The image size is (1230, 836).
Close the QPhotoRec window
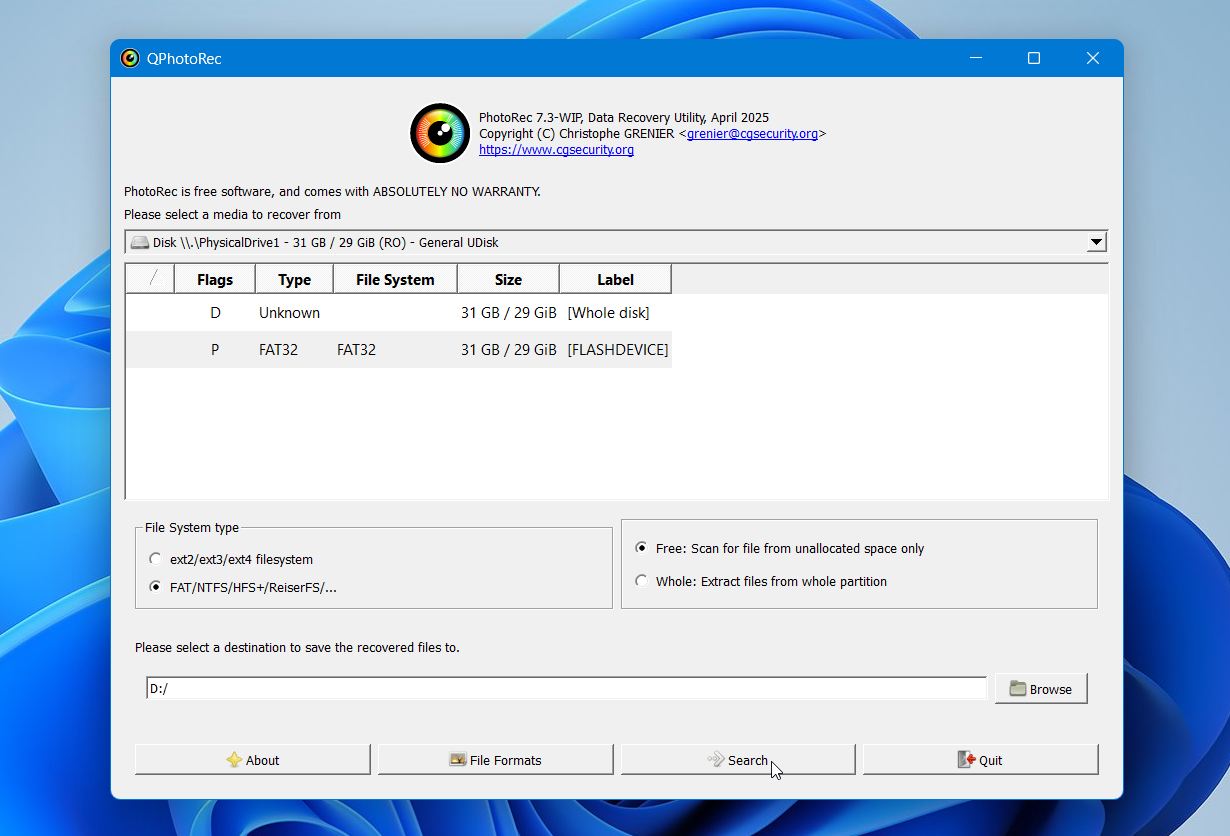1093,58
